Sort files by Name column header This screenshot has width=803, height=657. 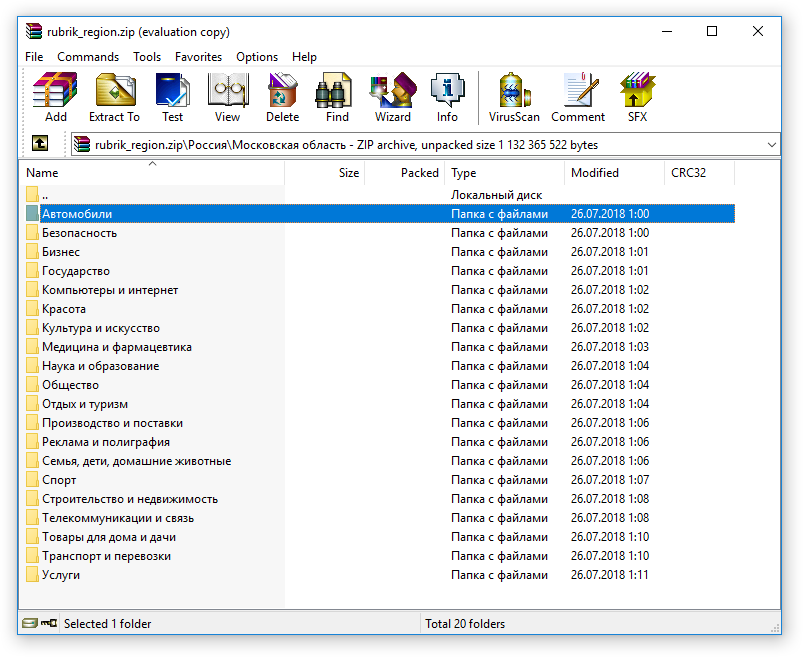[42, 173]
